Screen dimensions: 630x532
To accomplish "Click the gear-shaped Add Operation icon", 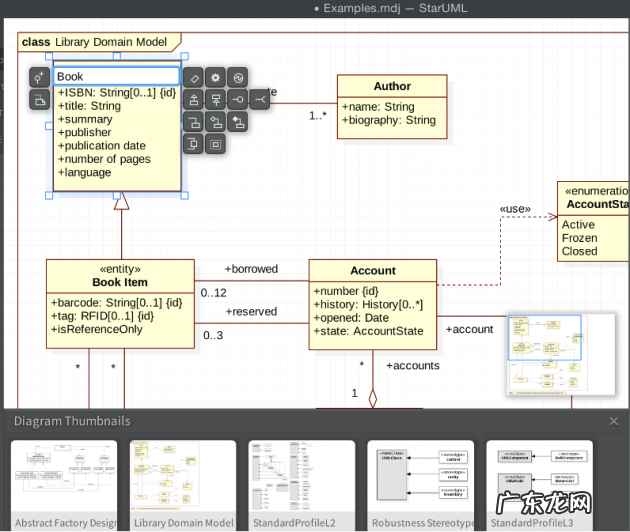I will pos(216,77).
